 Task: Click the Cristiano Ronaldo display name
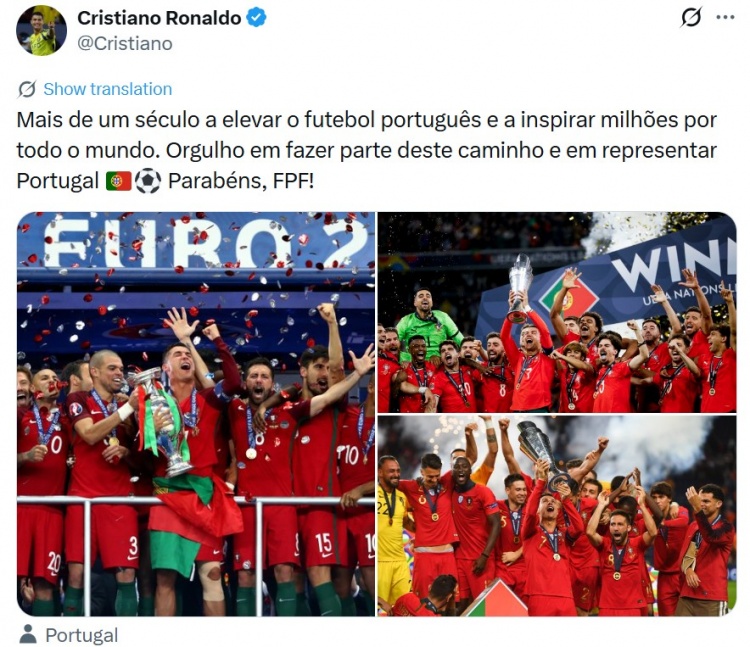(x=159, y=18)
